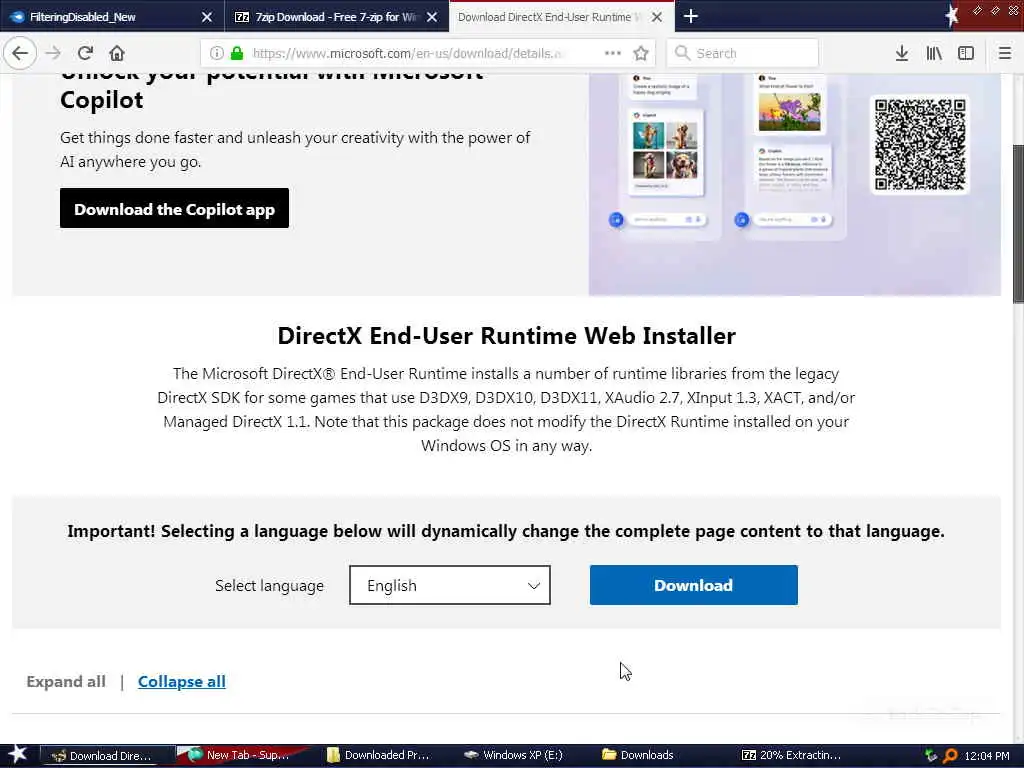
Task: Open the star Start button on taskbar
Action: click(x=18, y=755)
